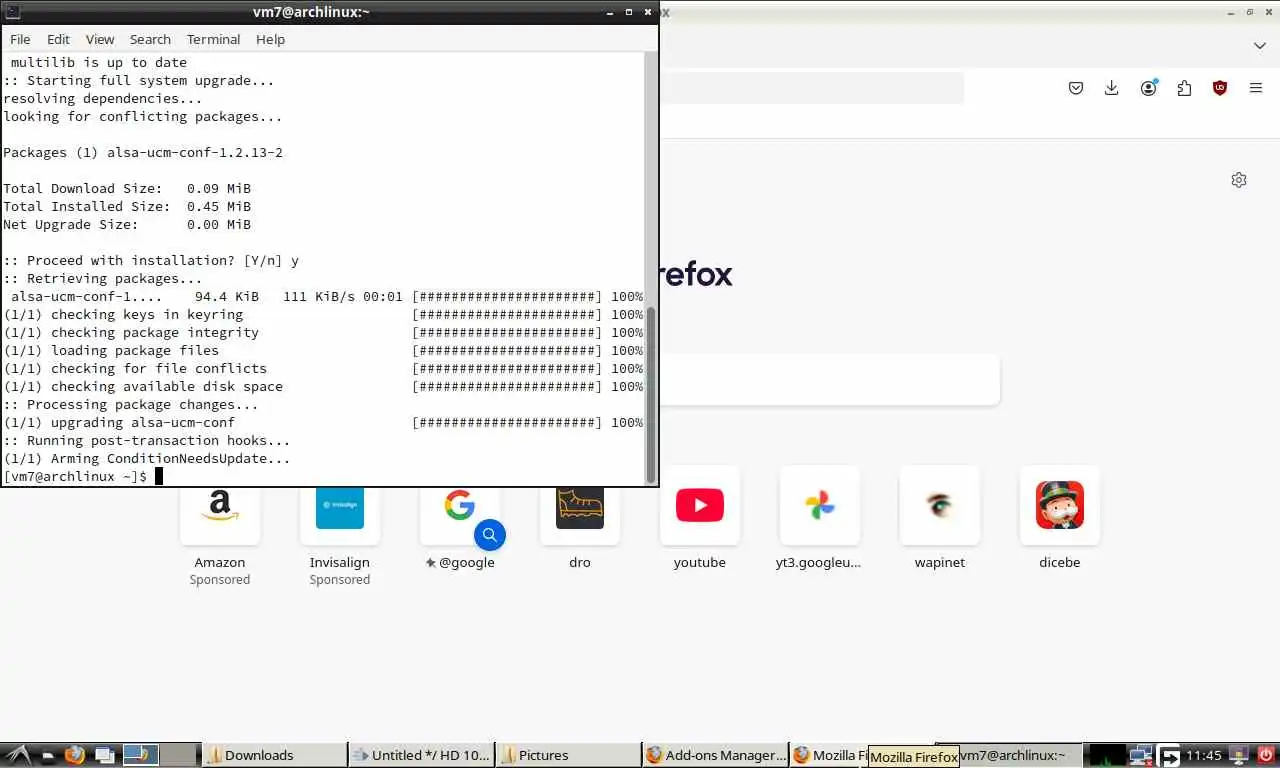Open Firefox downloads arrow icon
The height and width of the screenshot is (768, 1280).
(x=1111, y=88)
